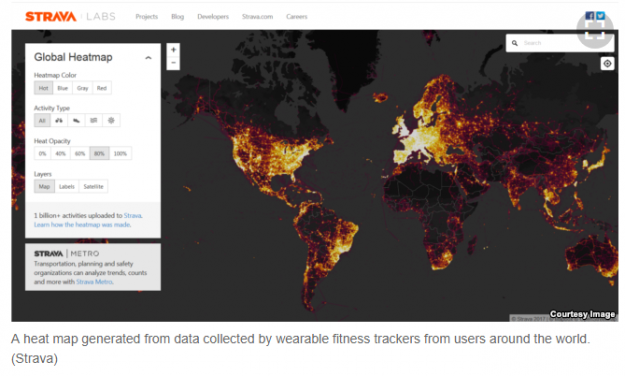Viewport: 625px width, 376px height.
Task: Open 'Learn how the heatmap was made' link
Action: [83, 225]
